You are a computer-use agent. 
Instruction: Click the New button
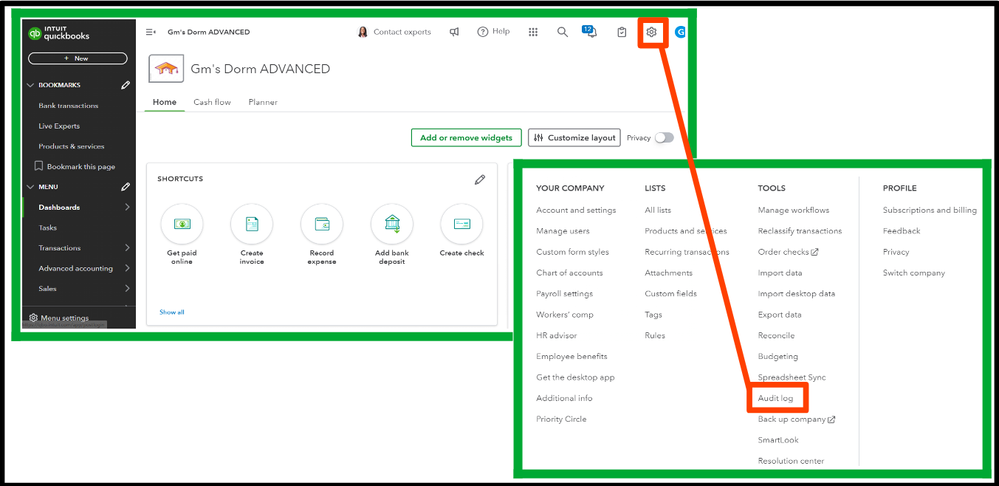tap(78, 59)
